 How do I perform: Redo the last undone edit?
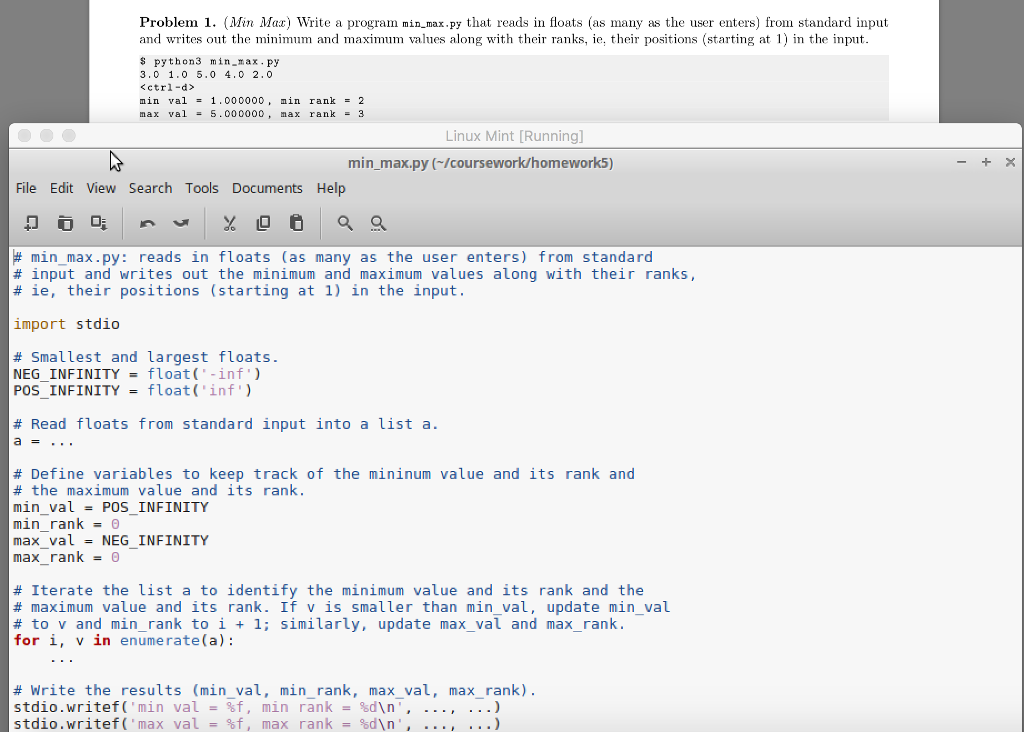[181, 223]
